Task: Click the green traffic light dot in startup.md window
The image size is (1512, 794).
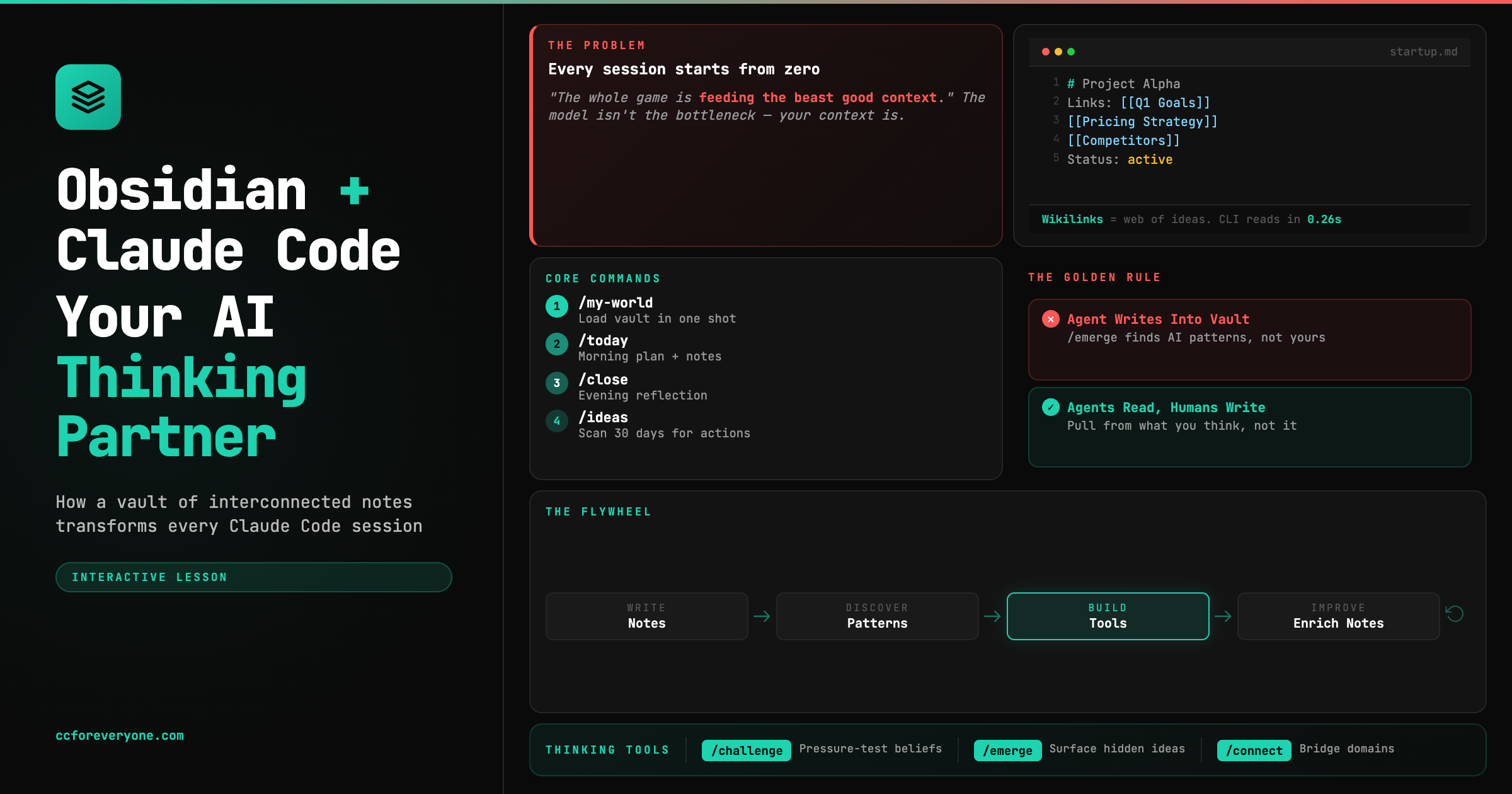Action: (1072, 51)
